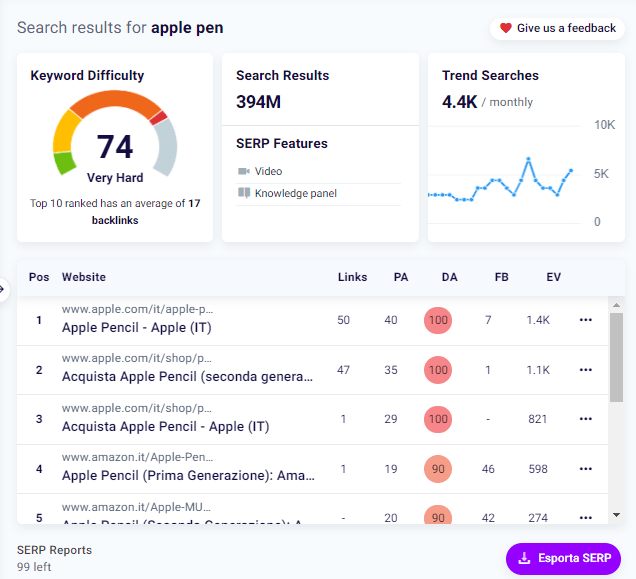
Task: Click the keyword difficulty score 74
Action: tap(115, 147)
